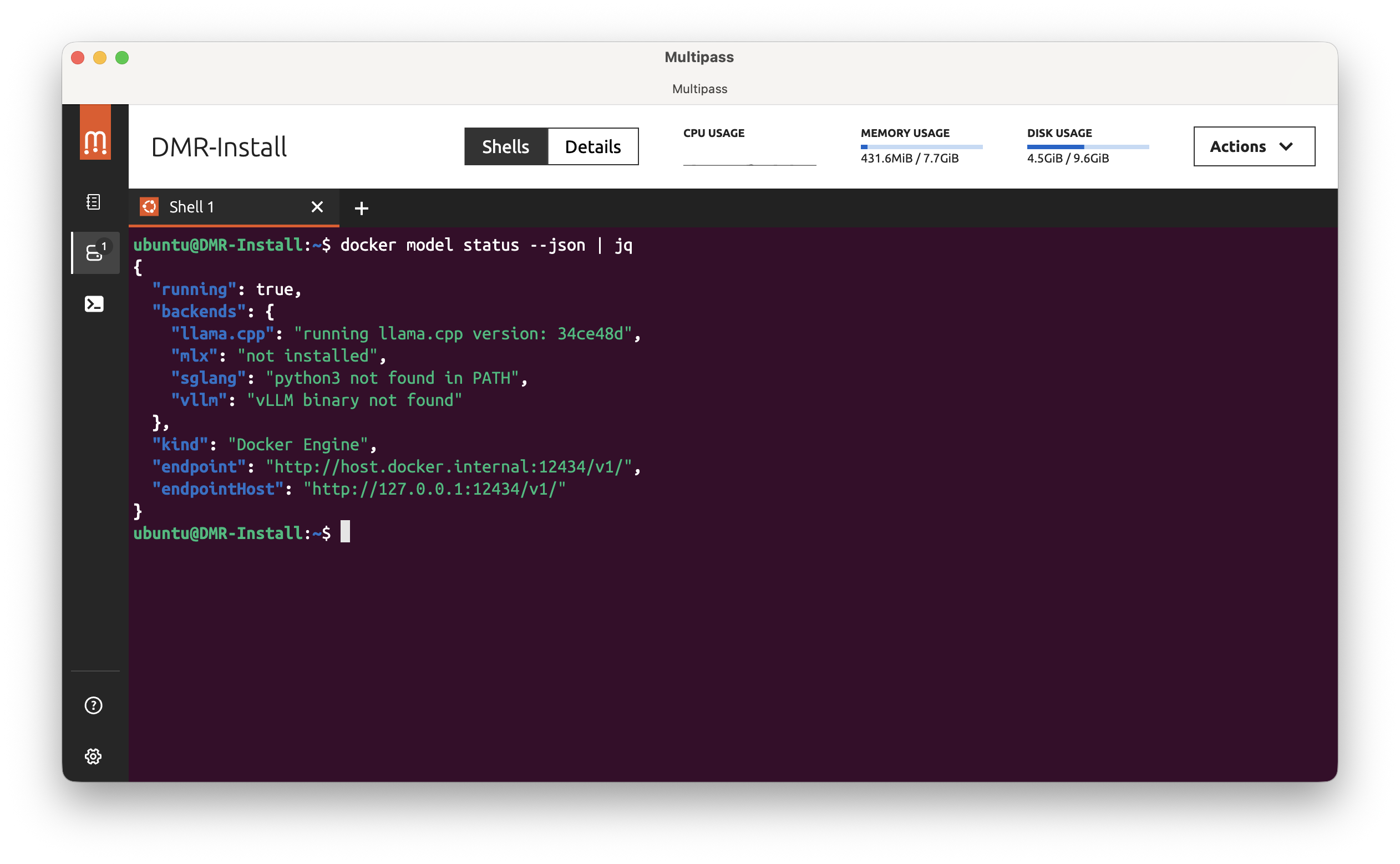
Task: Open the settings gear icon
Action: pos(93,756)
